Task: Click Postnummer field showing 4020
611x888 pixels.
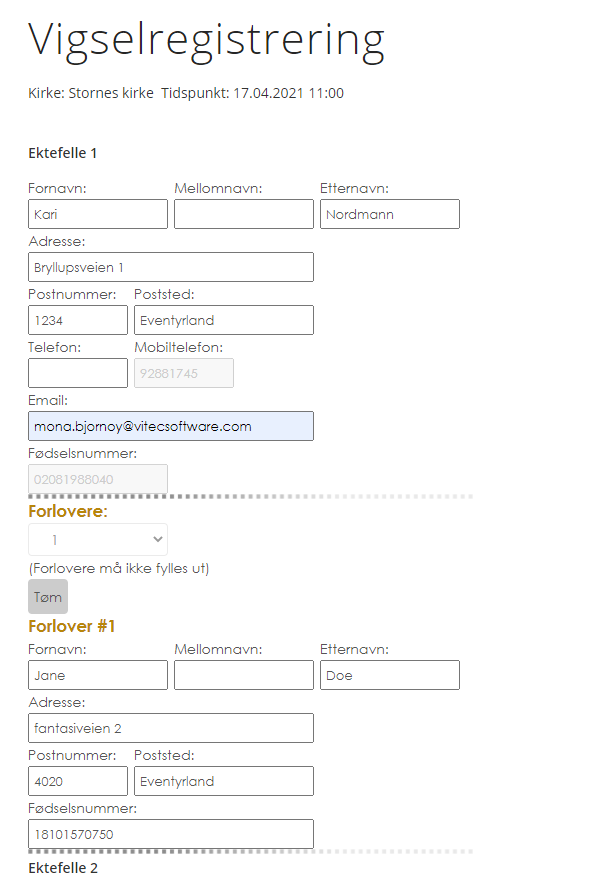Action: (78, 781)
